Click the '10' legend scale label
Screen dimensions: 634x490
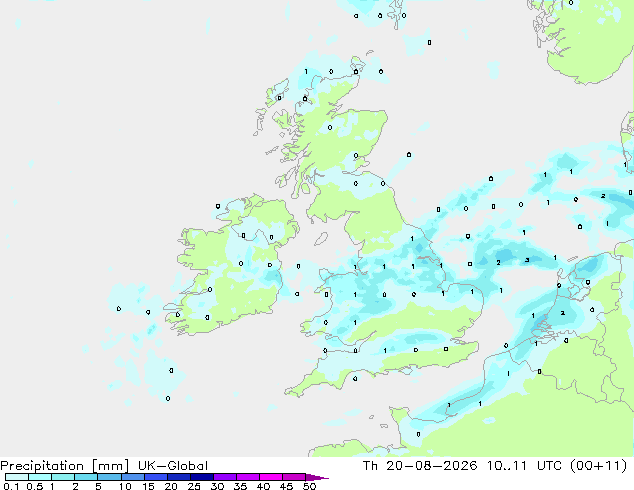coord(125,486)
